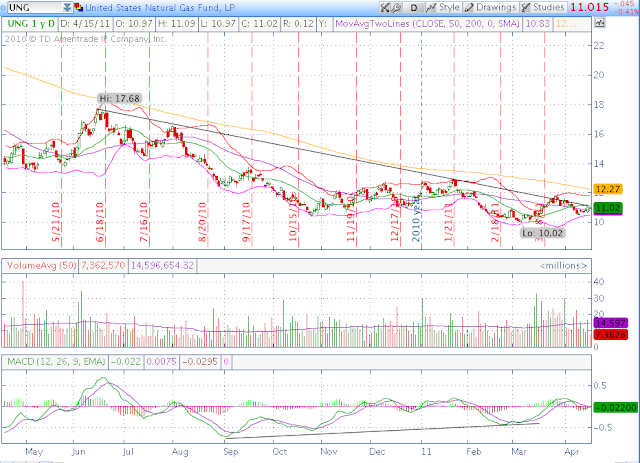Viewport: 640px width, 463px height.
Task: Open the Drawings menu
Action: pos(491,7)
